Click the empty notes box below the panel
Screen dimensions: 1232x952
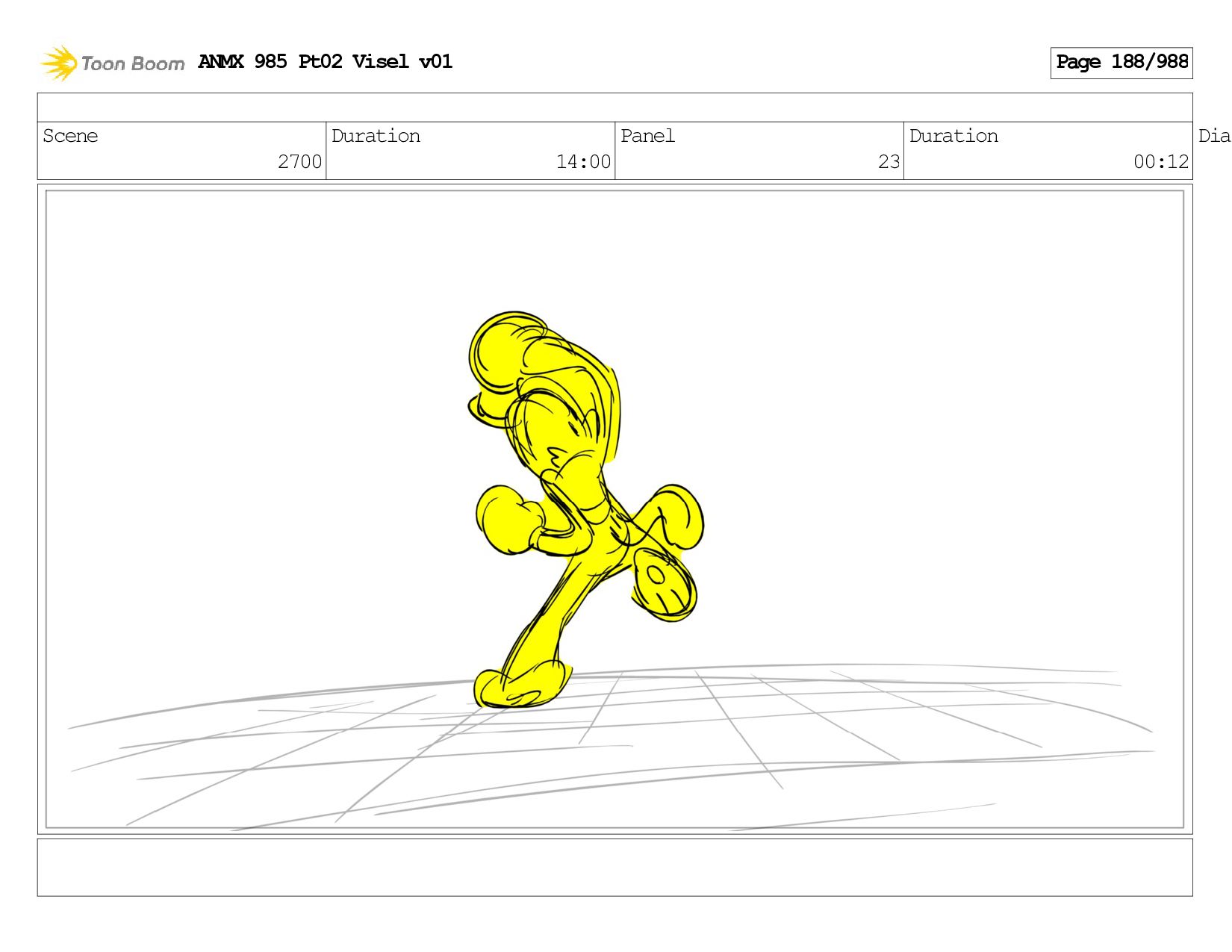click(615, 868)
